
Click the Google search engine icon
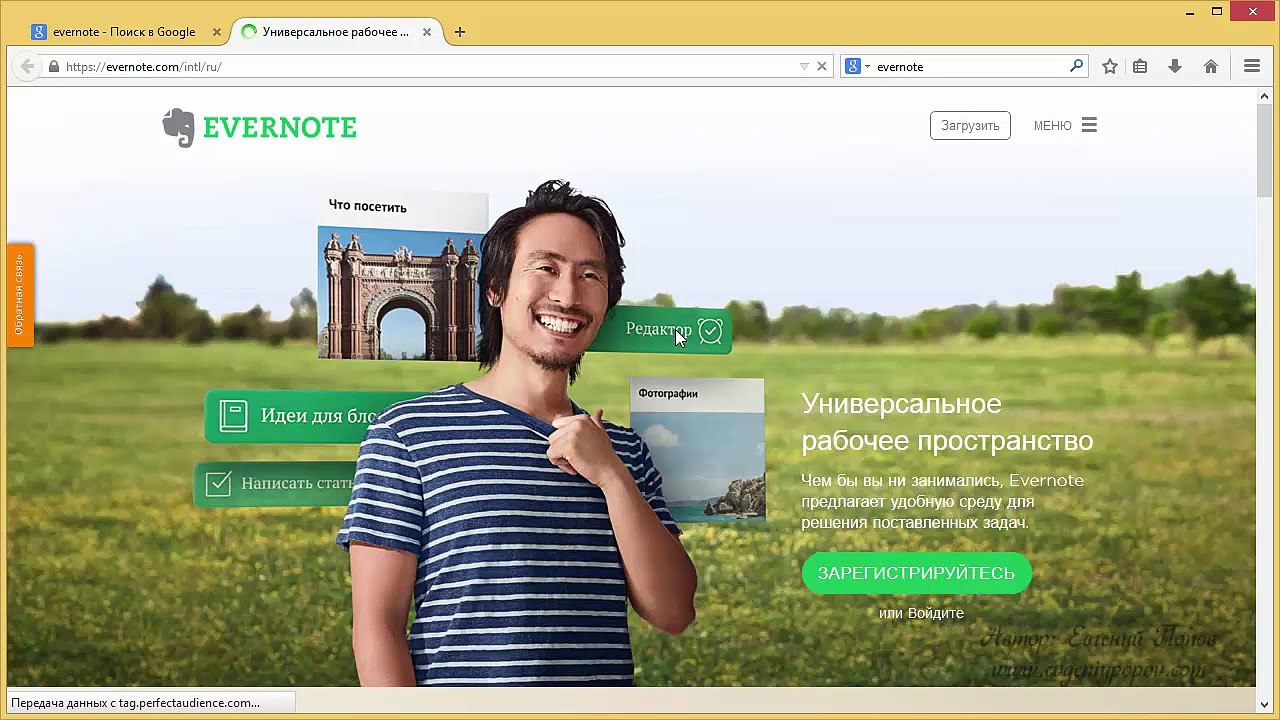point(853,66)
